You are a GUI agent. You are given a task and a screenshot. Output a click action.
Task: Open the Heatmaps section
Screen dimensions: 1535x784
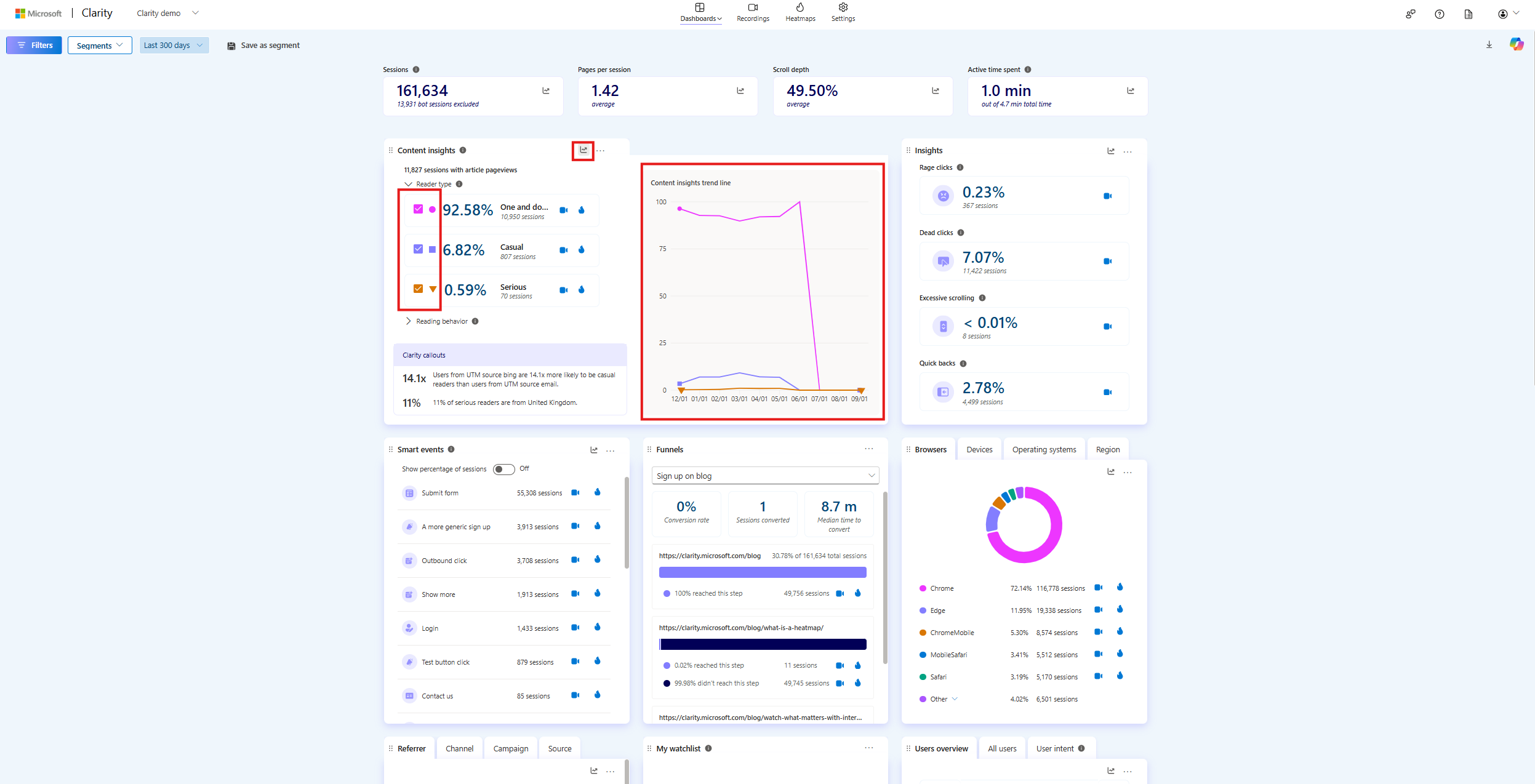pos(800,12)
